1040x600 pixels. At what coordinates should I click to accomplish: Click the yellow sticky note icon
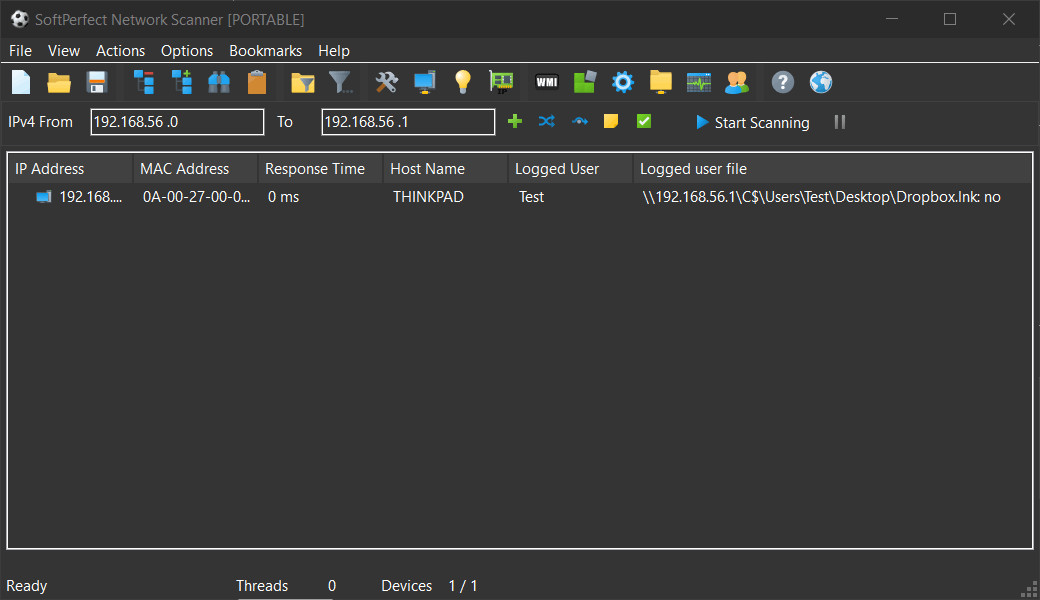pos(611,121)
